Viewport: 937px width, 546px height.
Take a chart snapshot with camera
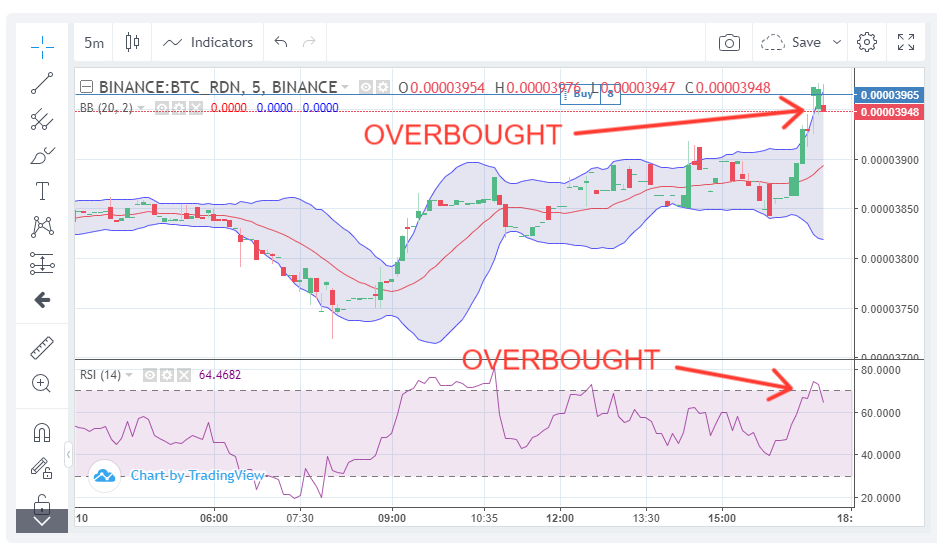coord(729,42)
